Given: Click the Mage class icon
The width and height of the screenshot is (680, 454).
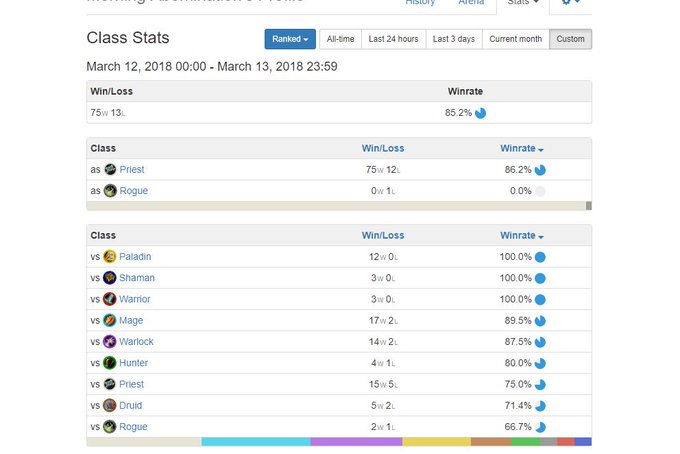Looking at the screenshot, I should pyautogui.click(x=110, y=320).
